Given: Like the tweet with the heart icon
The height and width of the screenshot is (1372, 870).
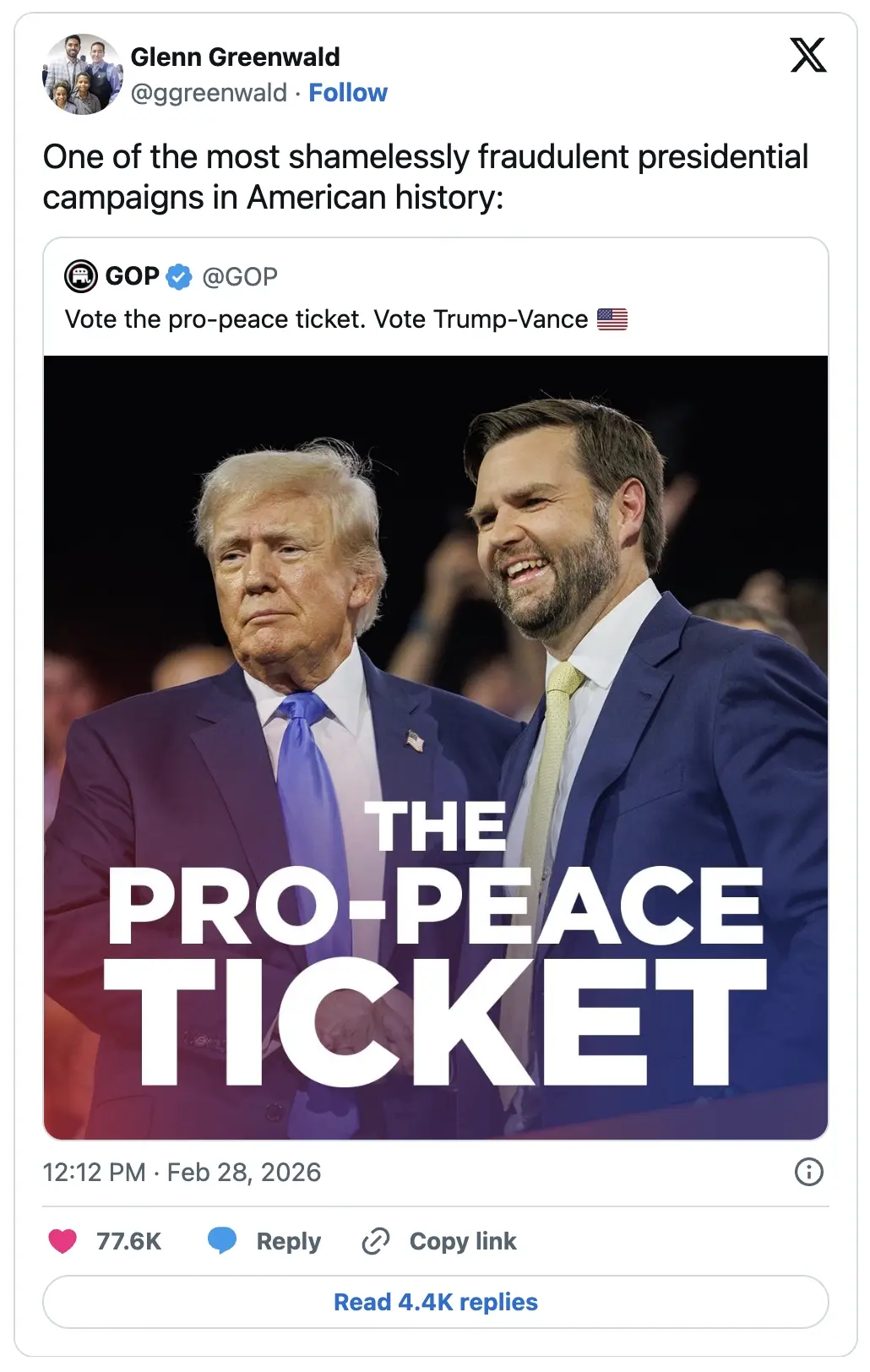Looking at the screenshot, I should (x=63, y=1241).
